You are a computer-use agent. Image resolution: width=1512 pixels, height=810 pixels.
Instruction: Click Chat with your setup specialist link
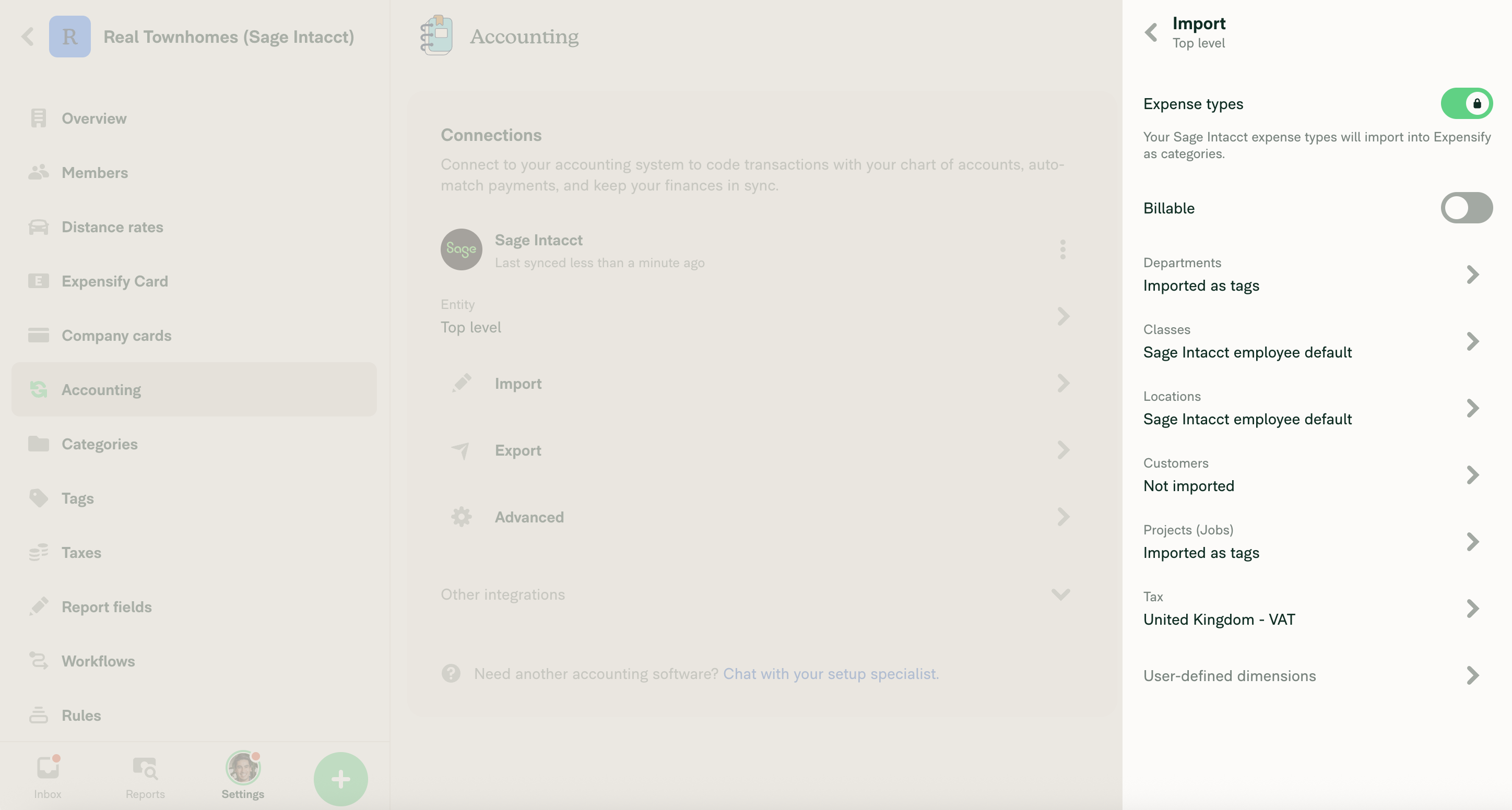coord(831,674)
